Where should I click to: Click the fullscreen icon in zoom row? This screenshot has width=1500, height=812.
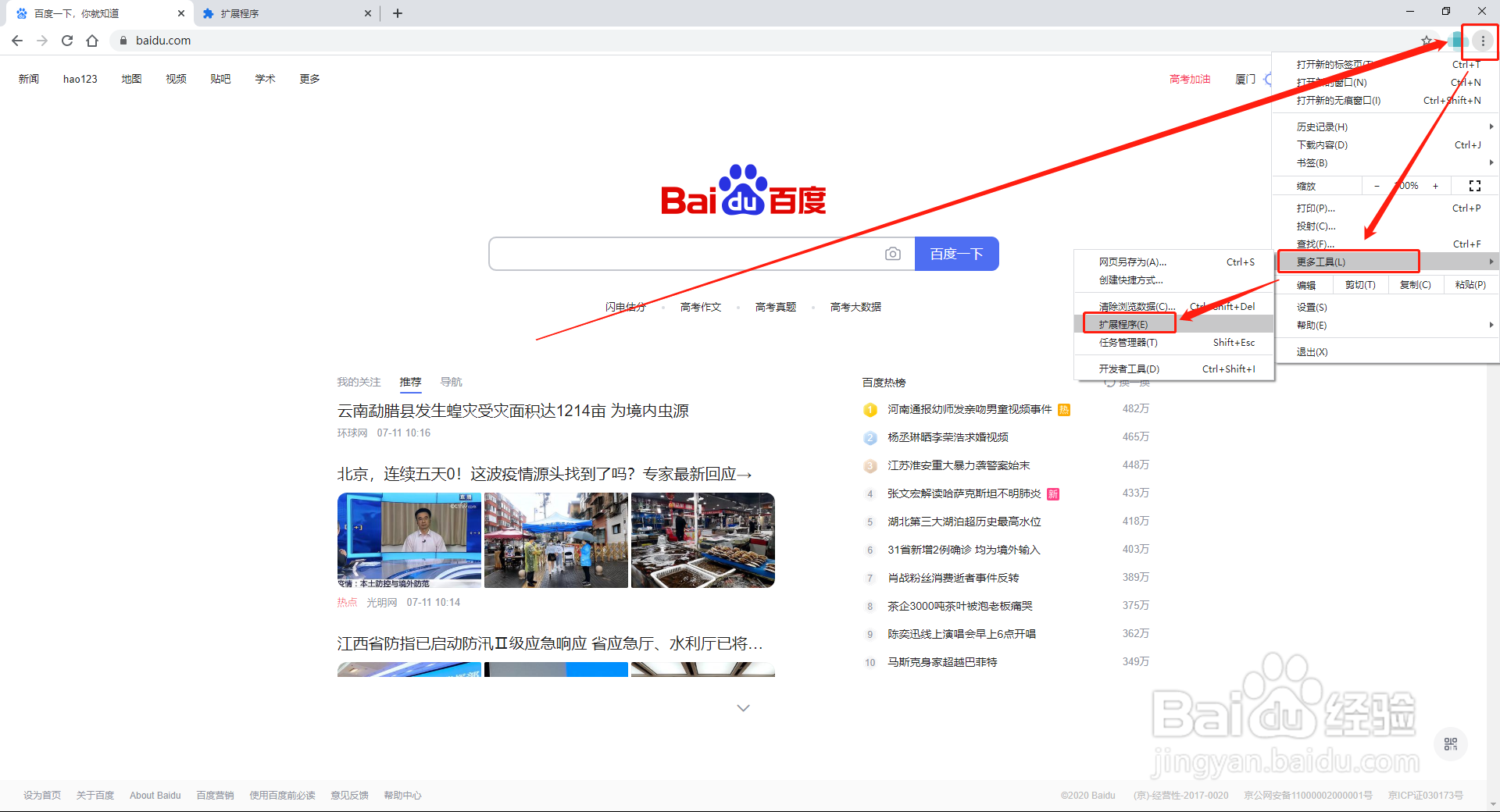(x=1475, y=186)
